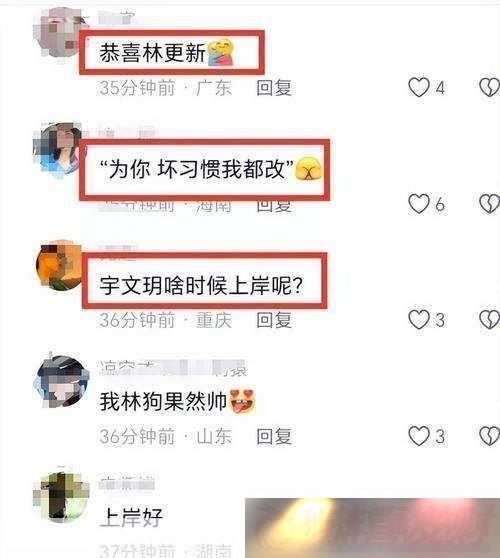Reply to the Chongqing comment via 回复

click(x=274, y=320)
